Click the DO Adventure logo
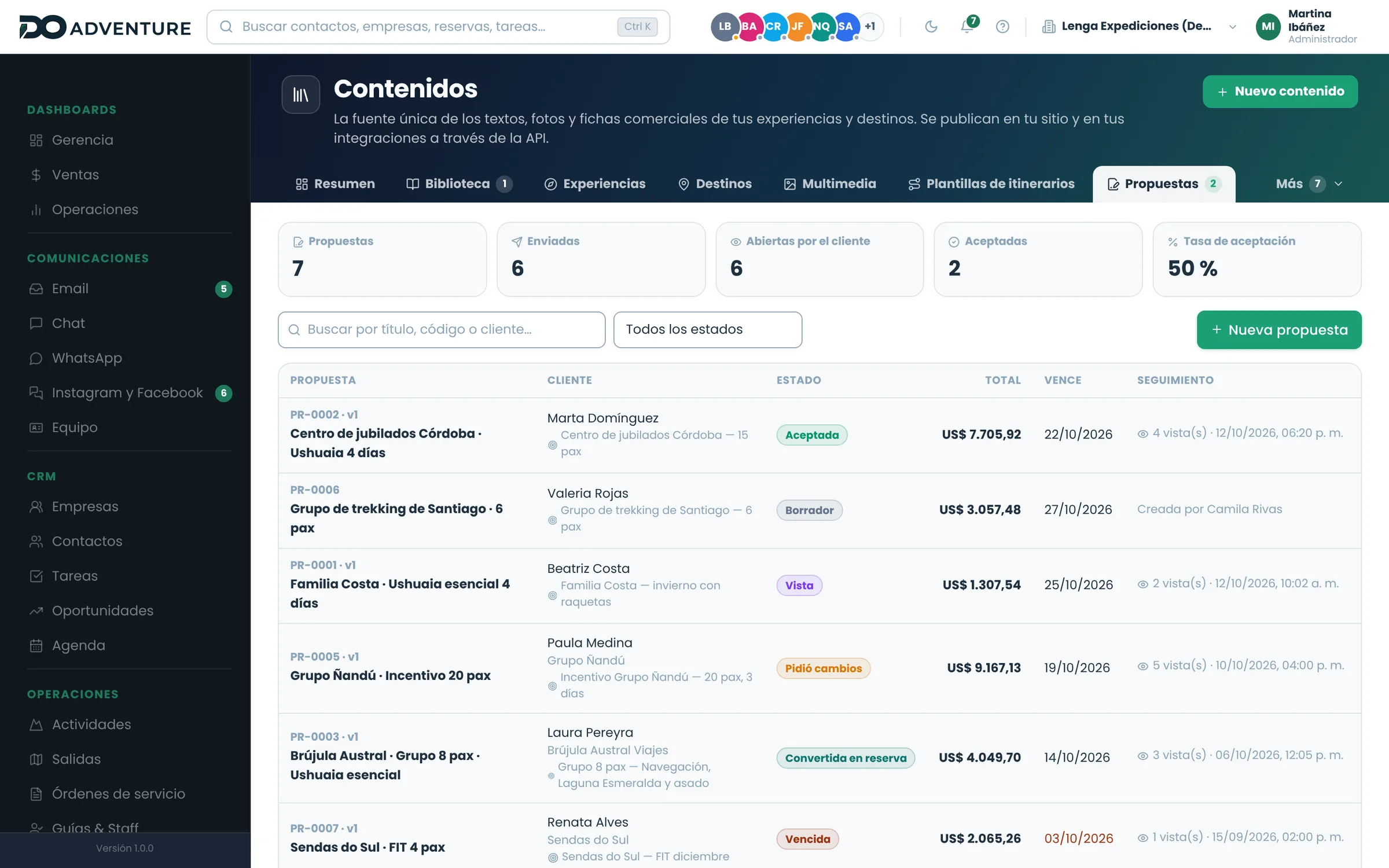The image size is (1389, 868). (x=105, y=27)
